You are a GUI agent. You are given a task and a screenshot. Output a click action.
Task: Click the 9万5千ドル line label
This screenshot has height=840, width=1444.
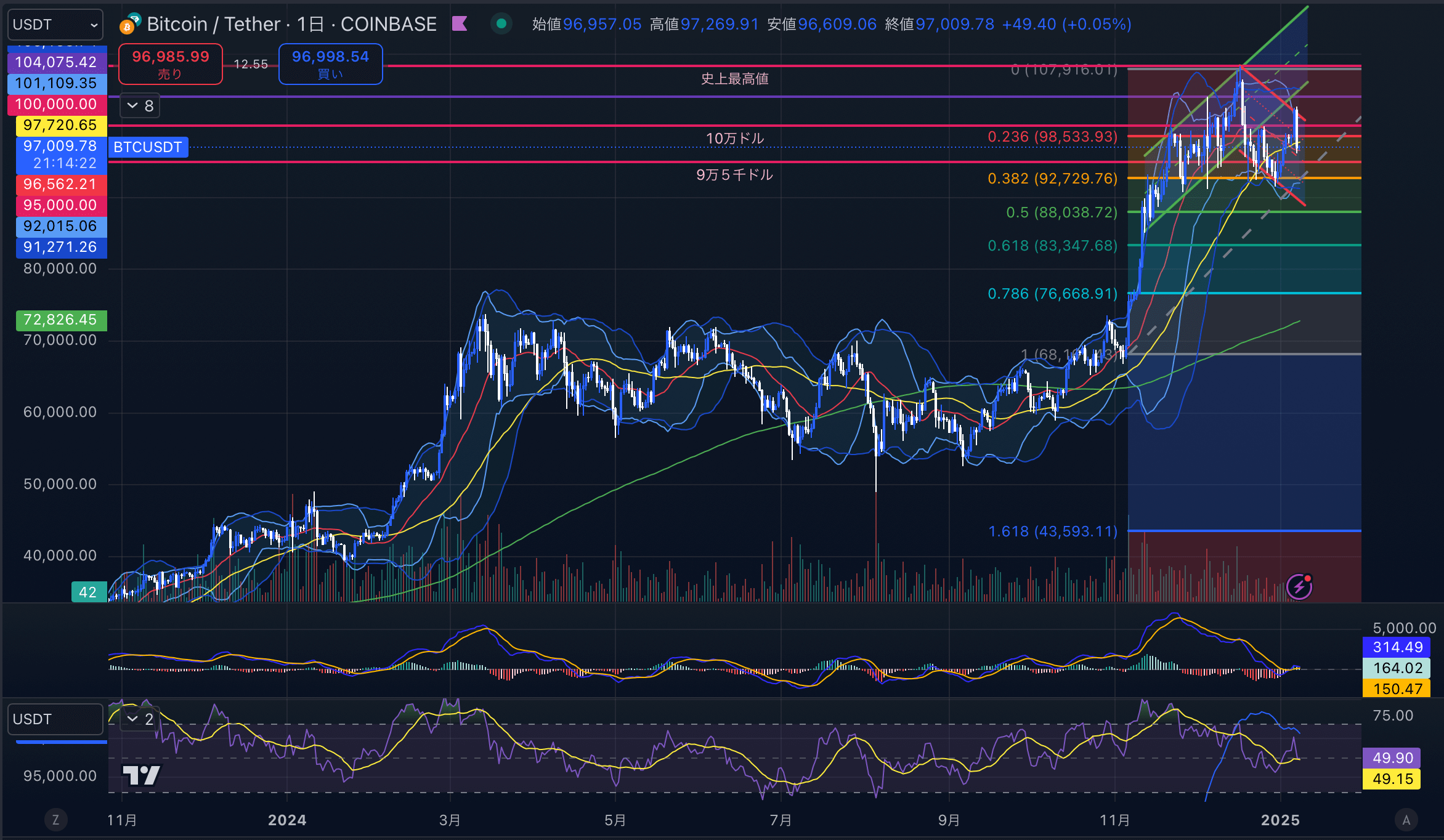tap(735, 175)
